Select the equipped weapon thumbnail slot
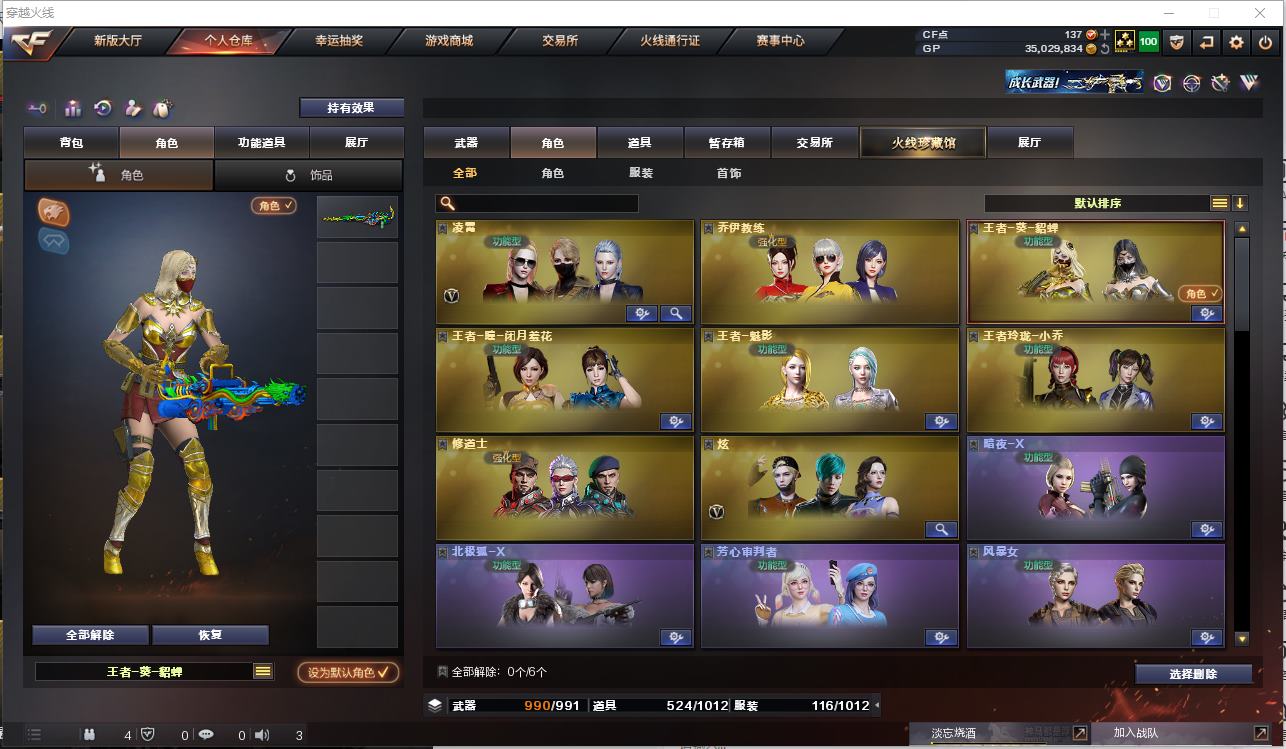 point(357,217)
